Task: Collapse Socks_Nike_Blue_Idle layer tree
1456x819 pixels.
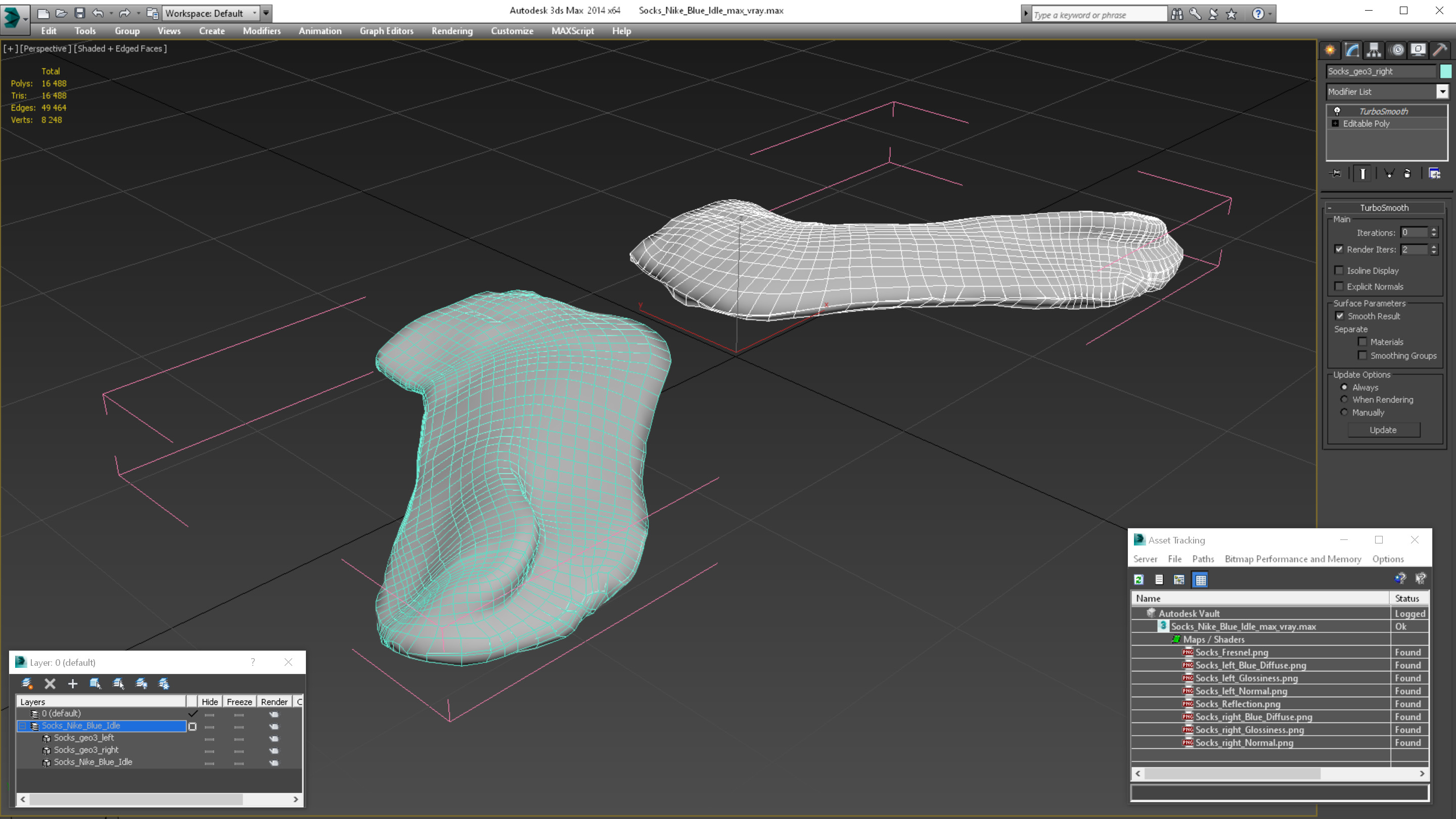Action: point(23,726)
